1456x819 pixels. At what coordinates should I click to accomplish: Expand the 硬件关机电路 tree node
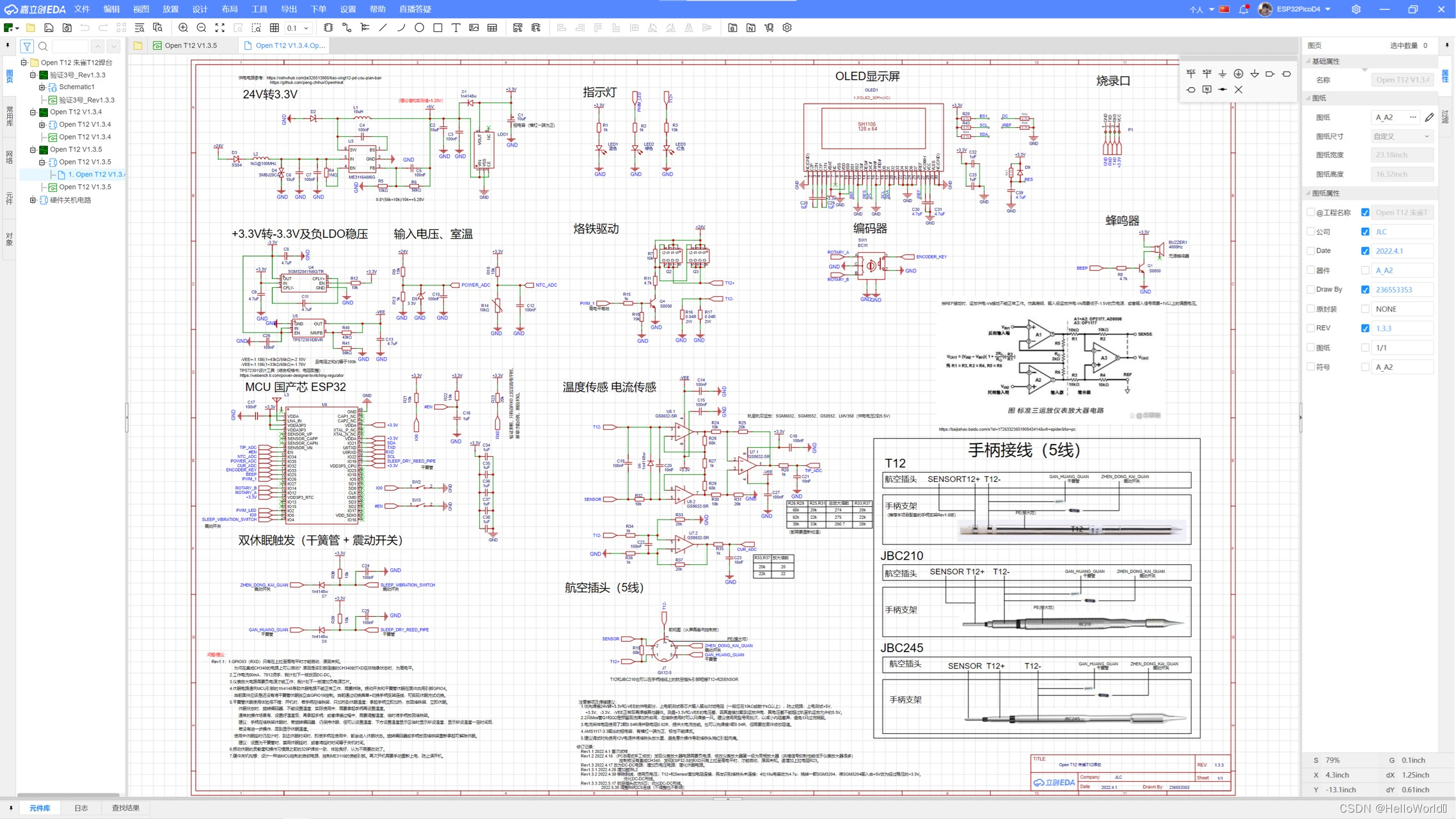(33, 200)
